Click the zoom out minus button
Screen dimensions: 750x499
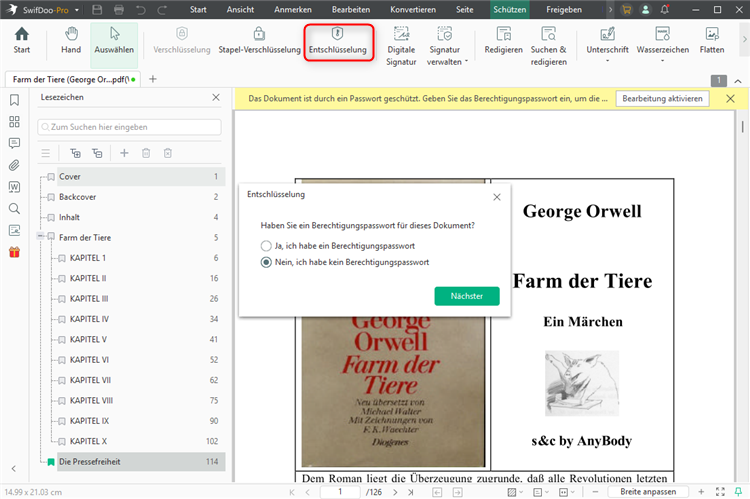[x=595, y=492]
